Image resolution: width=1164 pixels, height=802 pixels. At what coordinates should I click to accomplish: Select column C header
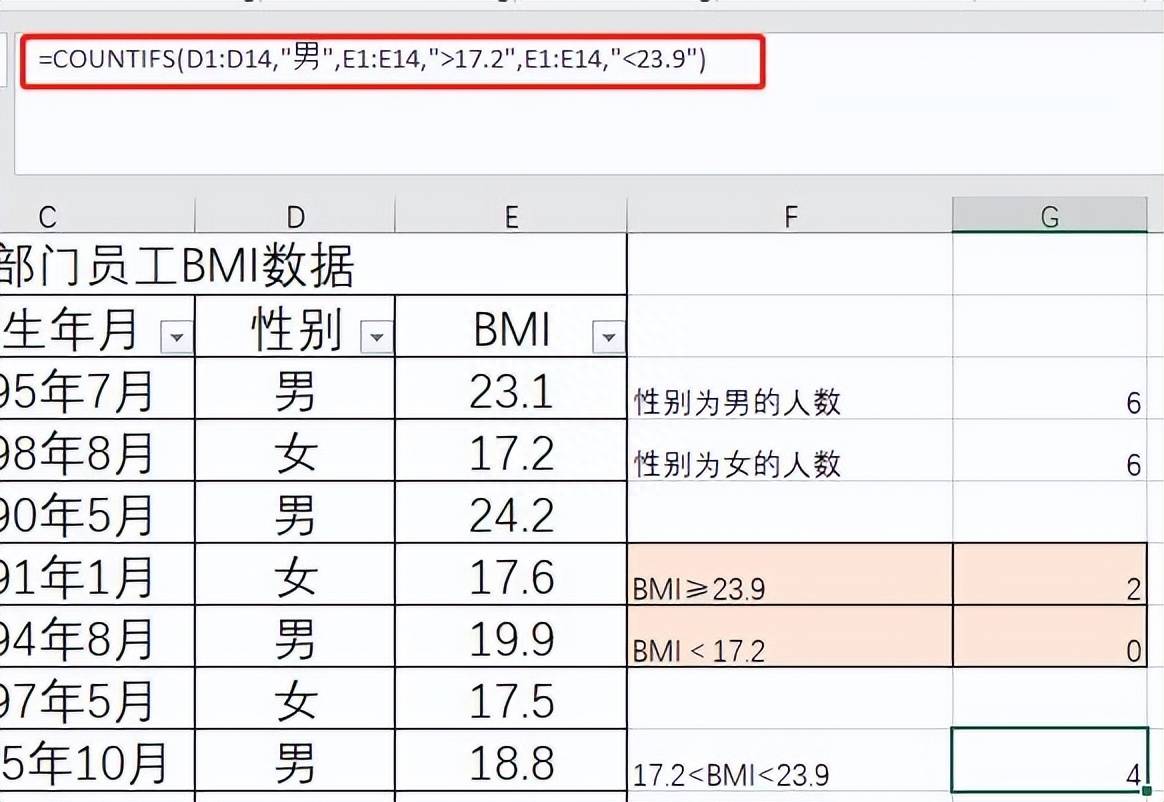point(47,216)
